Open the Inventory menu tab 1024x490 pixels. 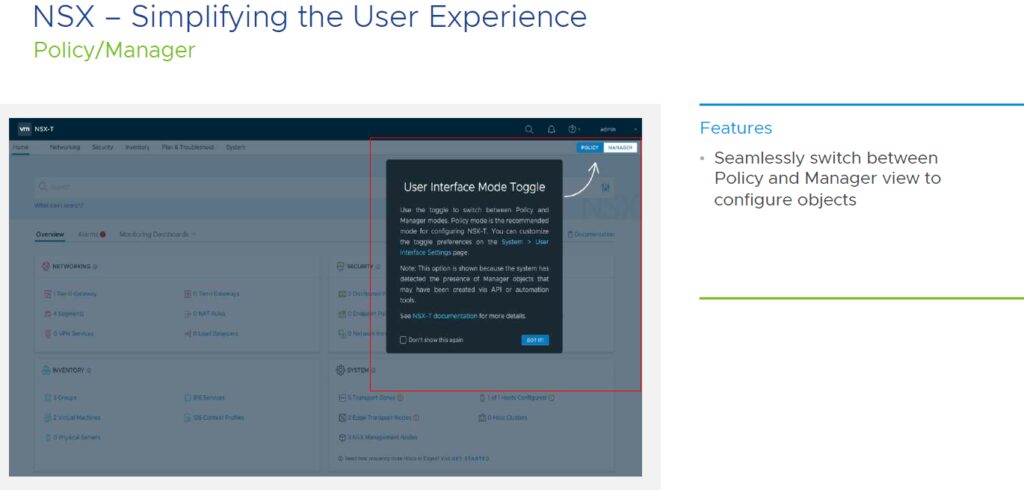(x=137, y=148)
